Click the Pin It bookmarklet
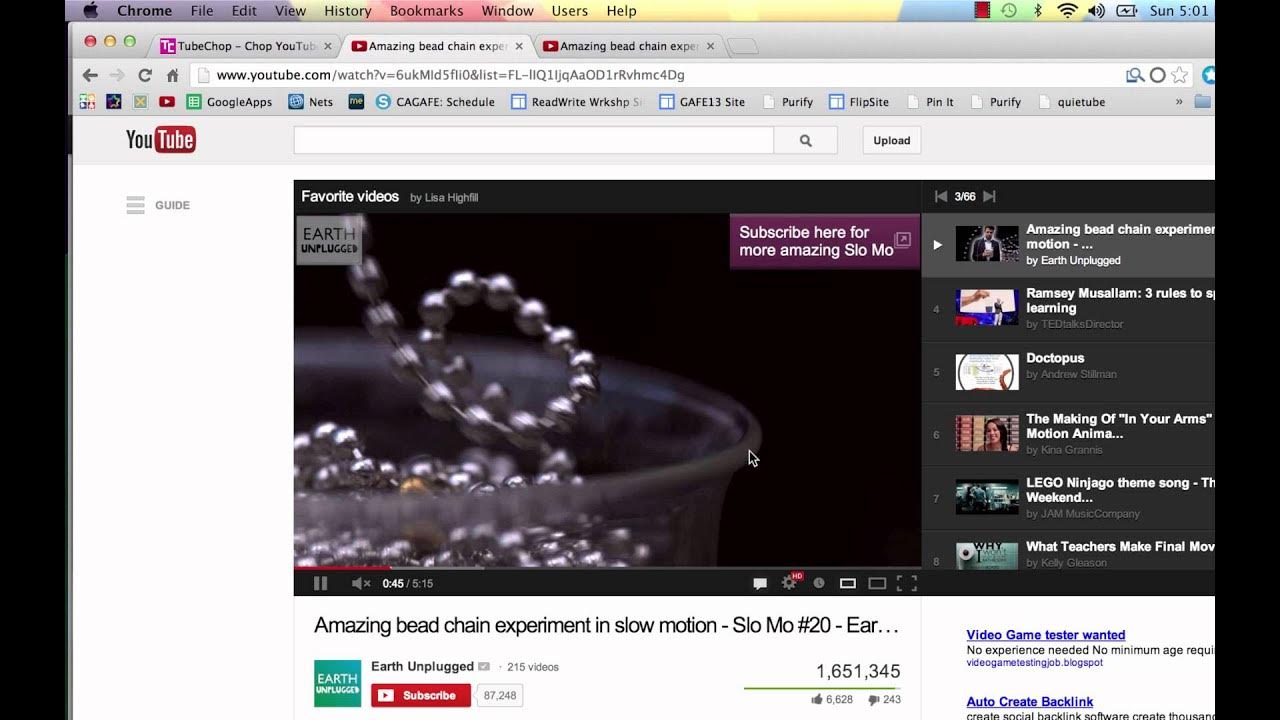Screen dimensions: 1280x720 click(x=930, y=102)
